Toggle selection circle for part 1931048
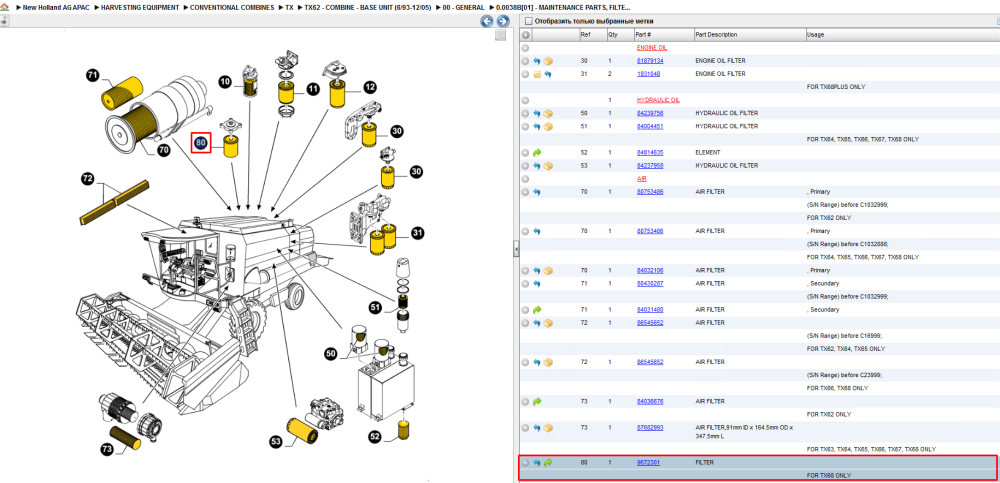The width and height of the screenshot is (1000, 483). coord(526,74)
